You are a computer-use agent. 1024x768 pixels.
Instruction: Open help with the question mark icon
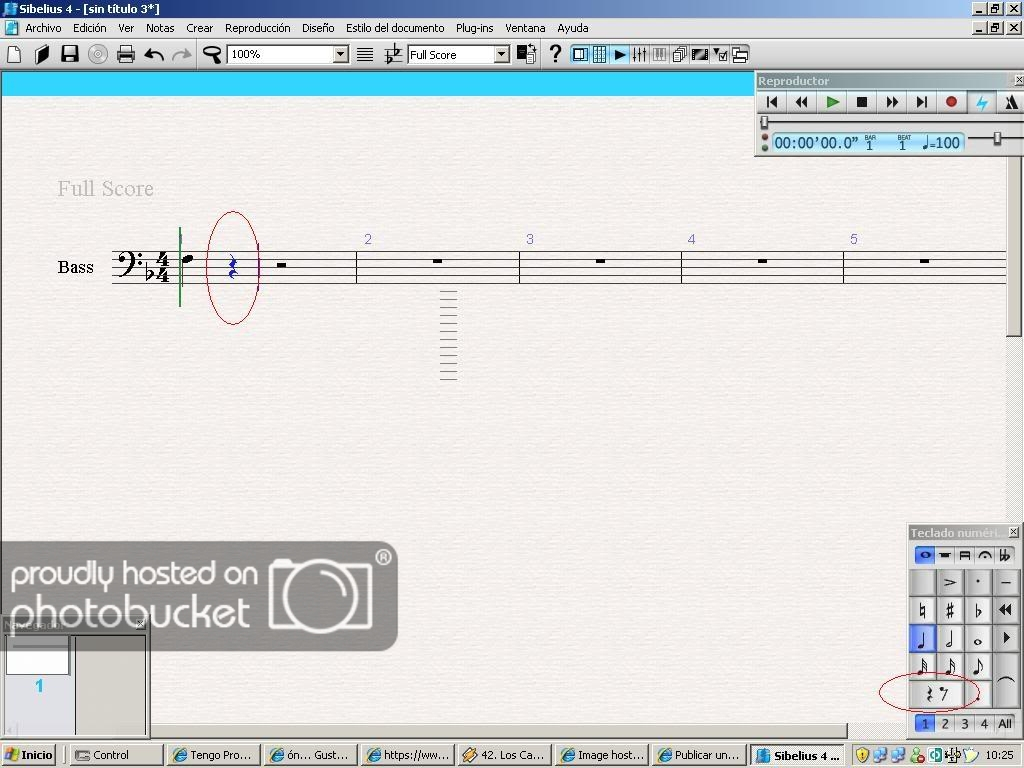[555, 54]
